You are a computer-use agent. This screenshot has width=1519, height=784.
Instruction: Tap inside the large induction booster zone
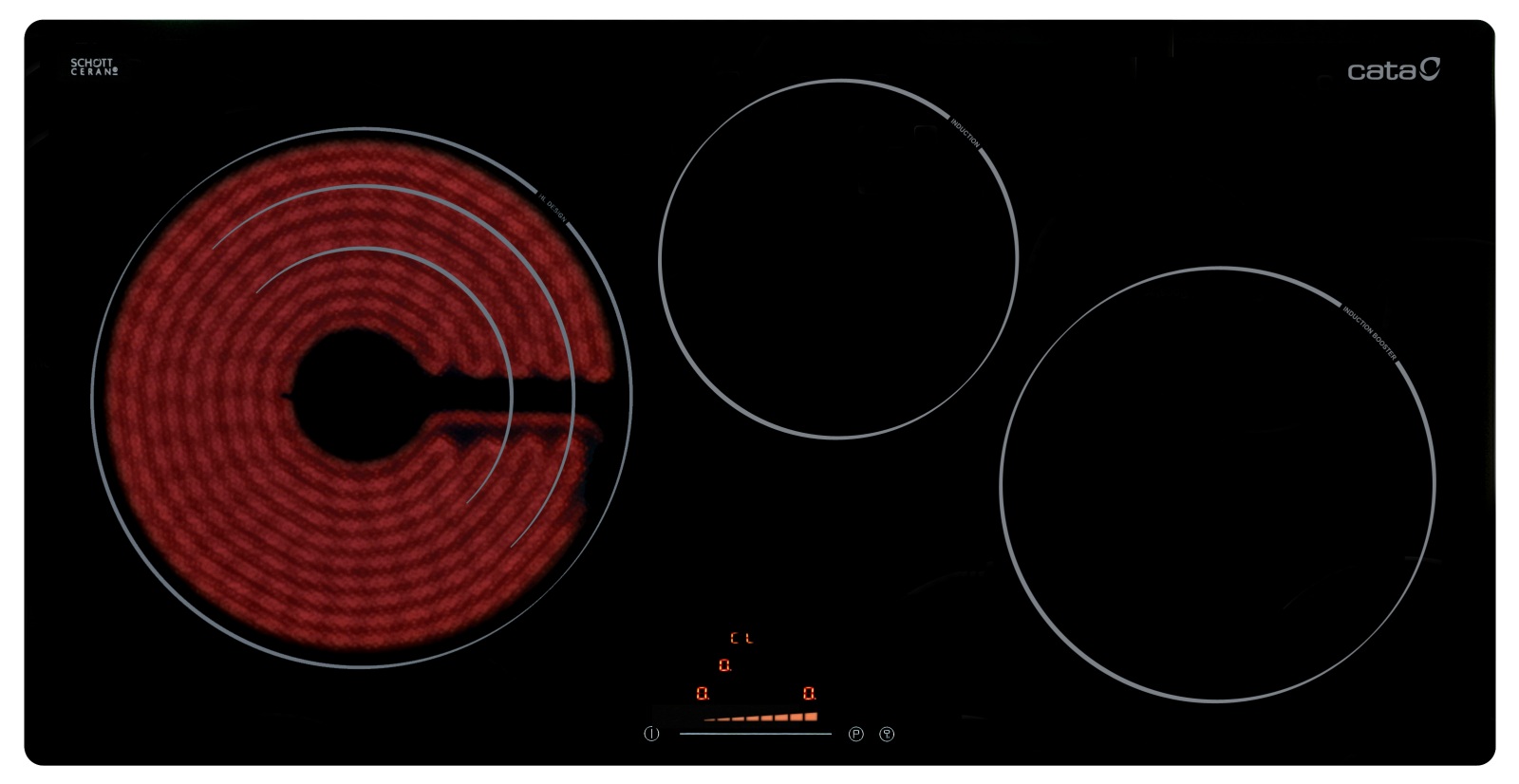coord(1217,484)
